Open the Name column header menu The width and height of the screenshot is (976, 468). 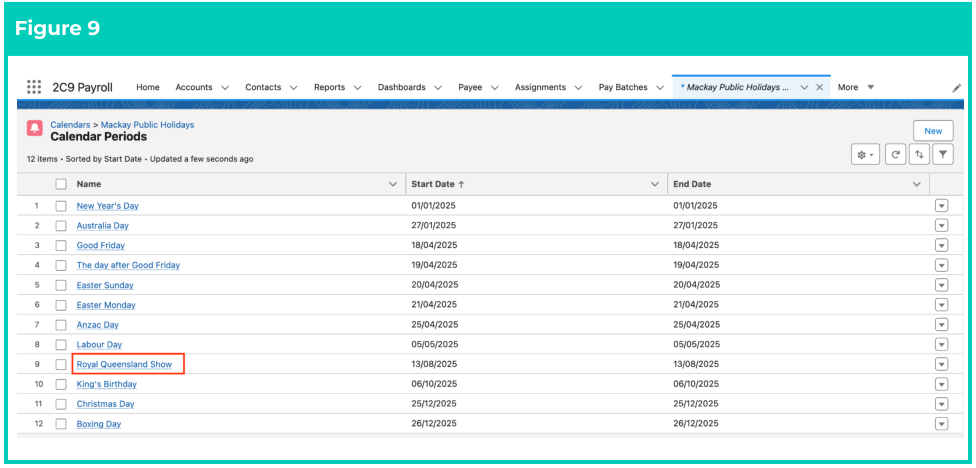393,184
